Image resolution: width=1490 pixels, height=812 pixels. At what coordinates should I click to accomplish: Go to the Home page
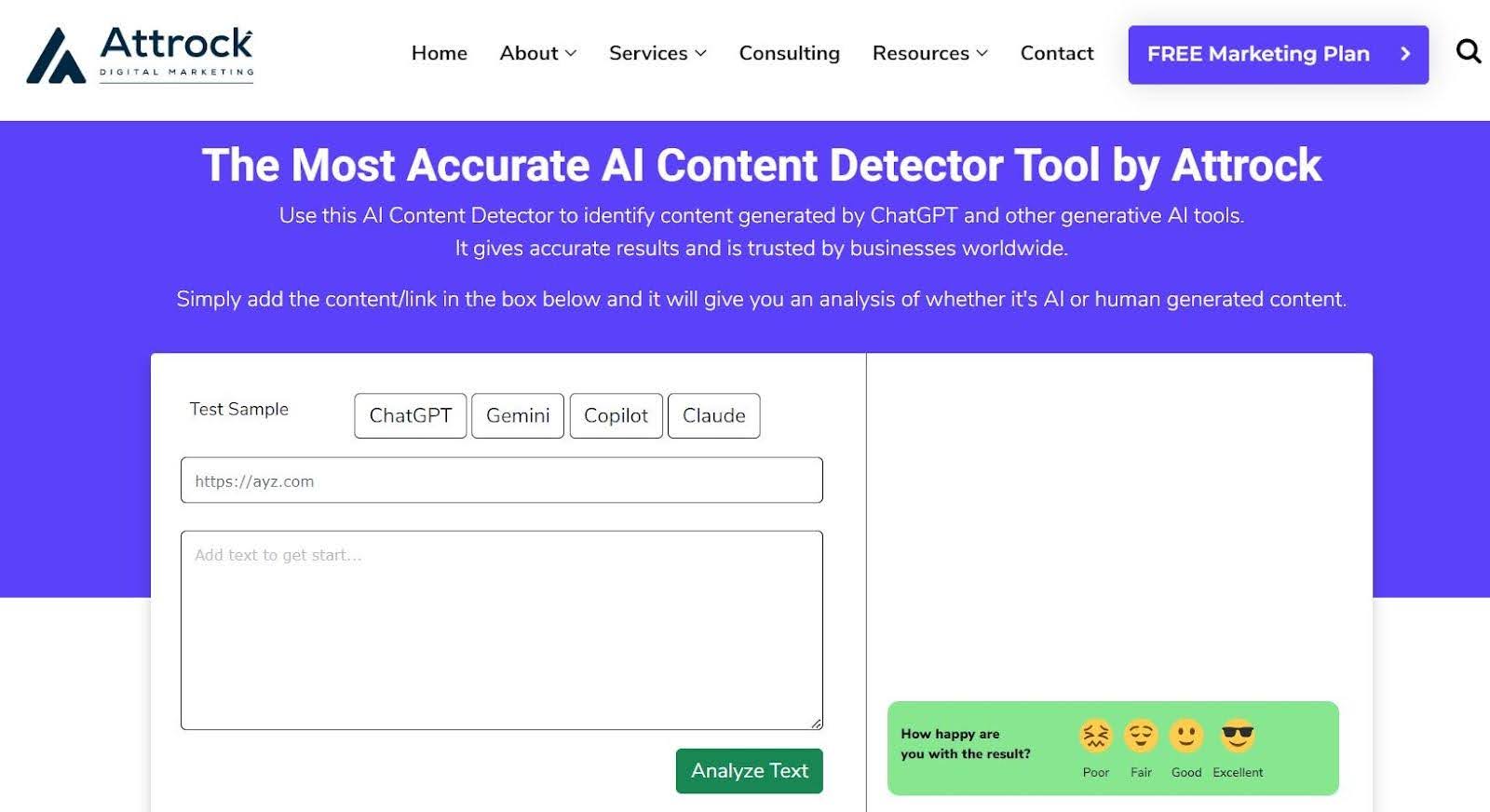(440, 53)
